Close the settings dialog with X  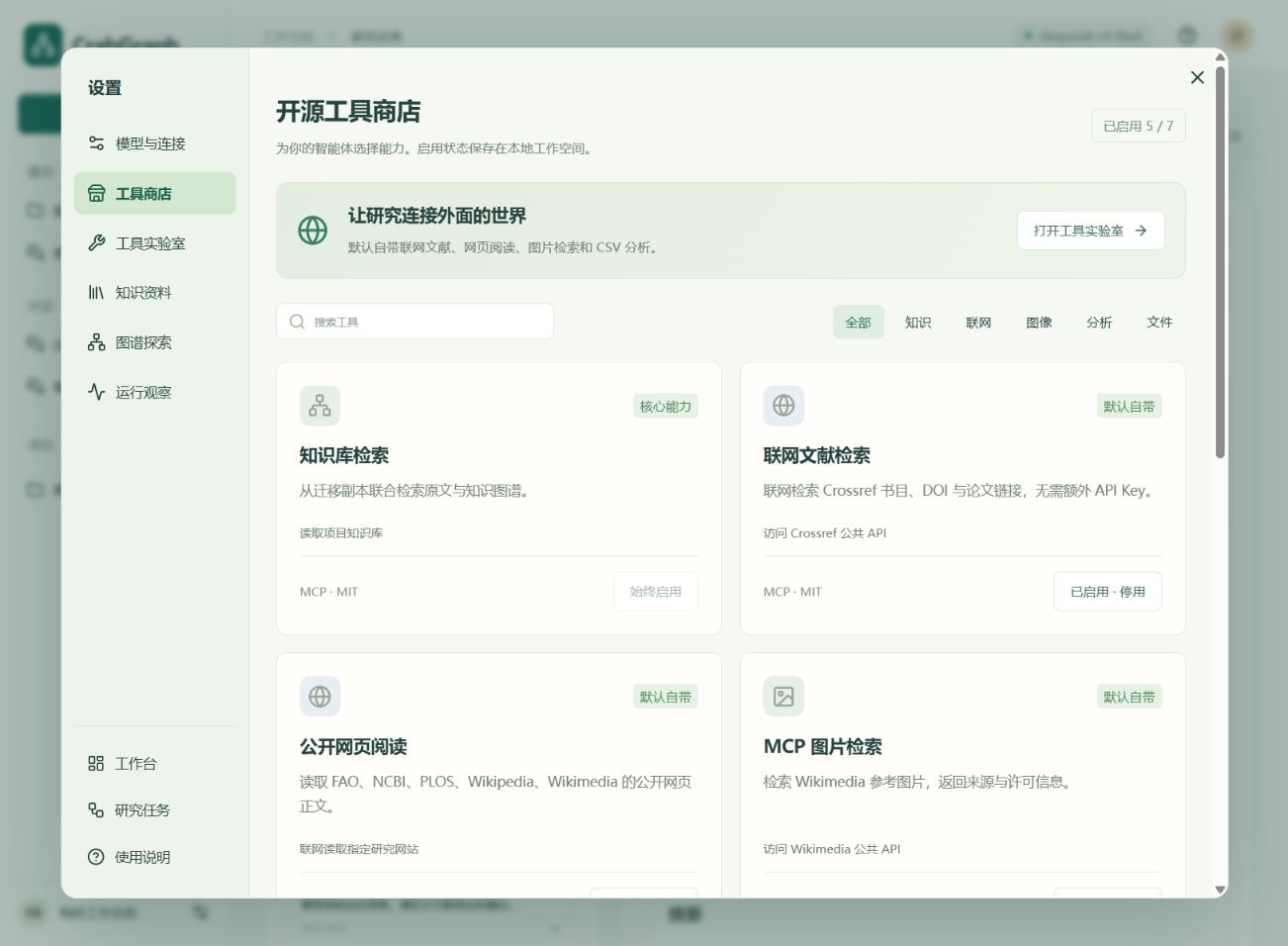[x=1197, y=77]
